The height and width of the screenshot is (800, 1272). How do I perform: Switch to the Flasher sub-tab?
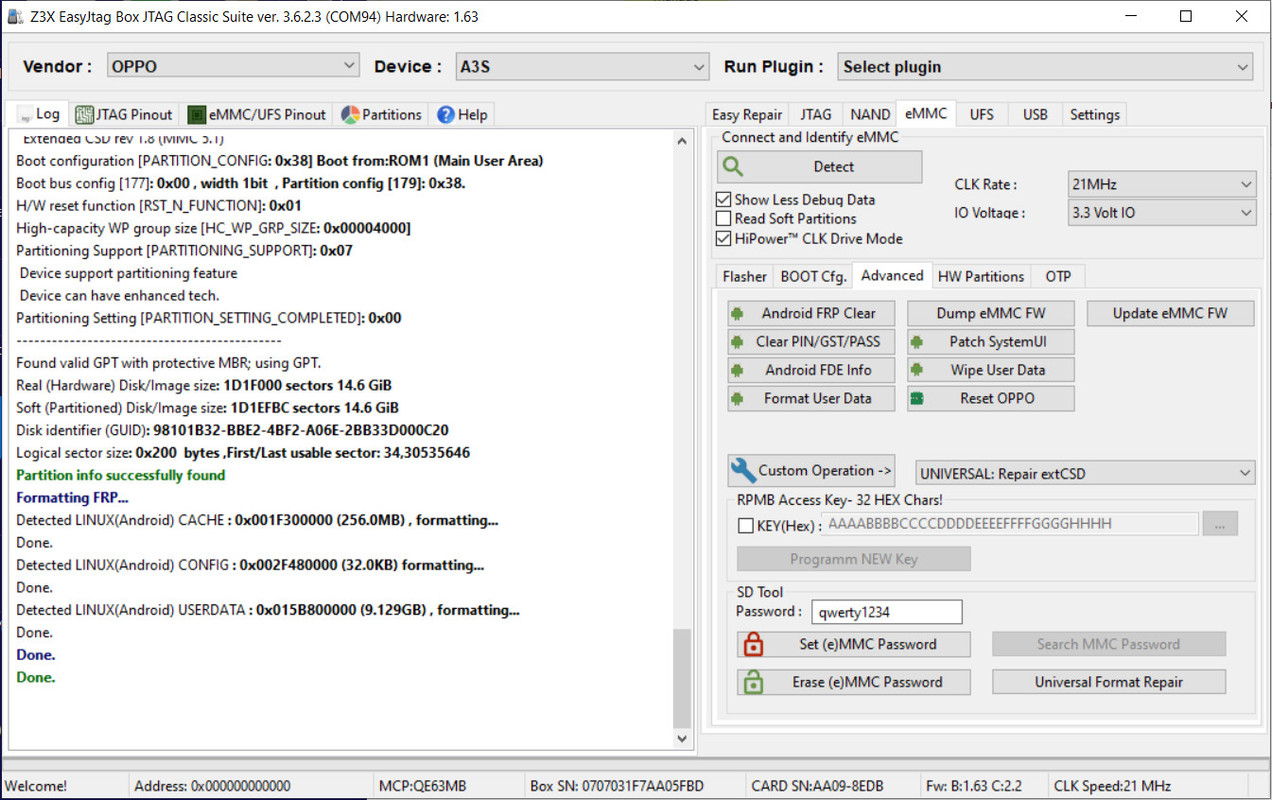tap(745, 277)
